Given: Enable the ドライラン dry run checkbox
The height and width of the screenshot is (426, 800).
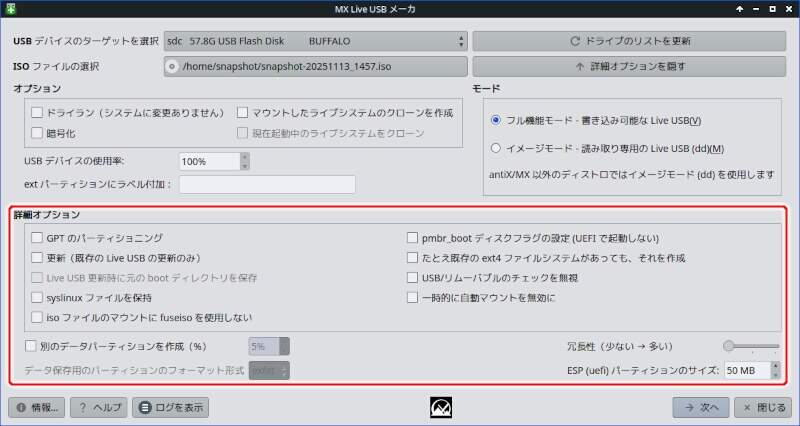Looking at the screenshot, I should [37, 113].
